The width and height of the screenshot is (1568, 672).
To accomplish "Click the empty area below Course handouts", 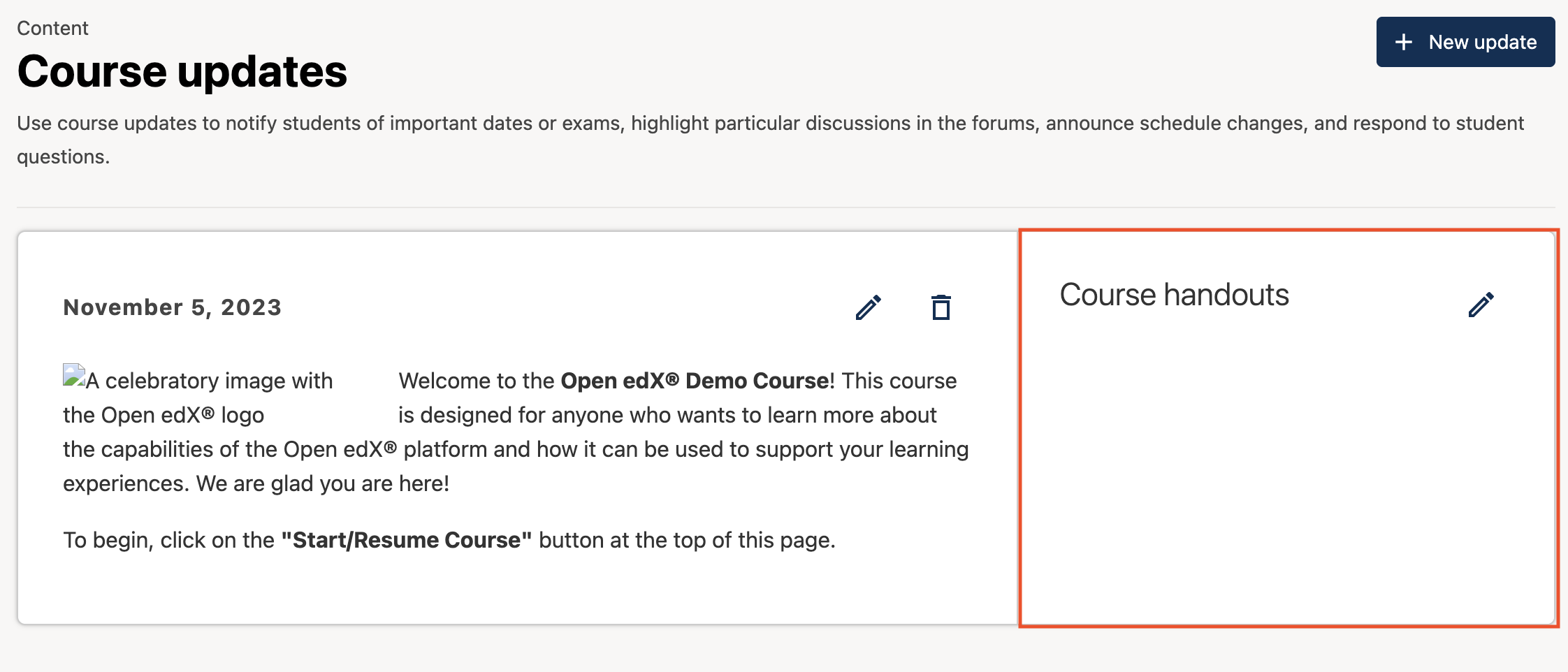I will click(x=1286, y=475).
